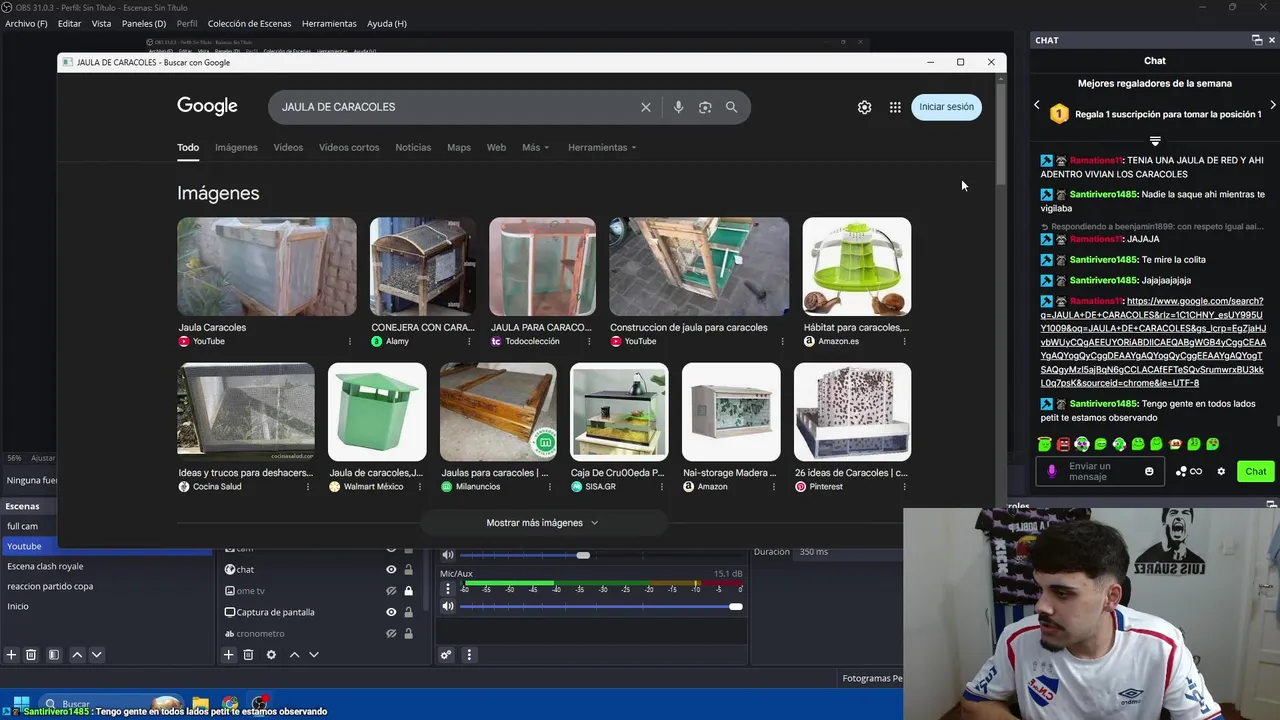Switch to the Videos cortos tab
The width and height of the screenshot is (1280, 720).
tap(349, 147)
